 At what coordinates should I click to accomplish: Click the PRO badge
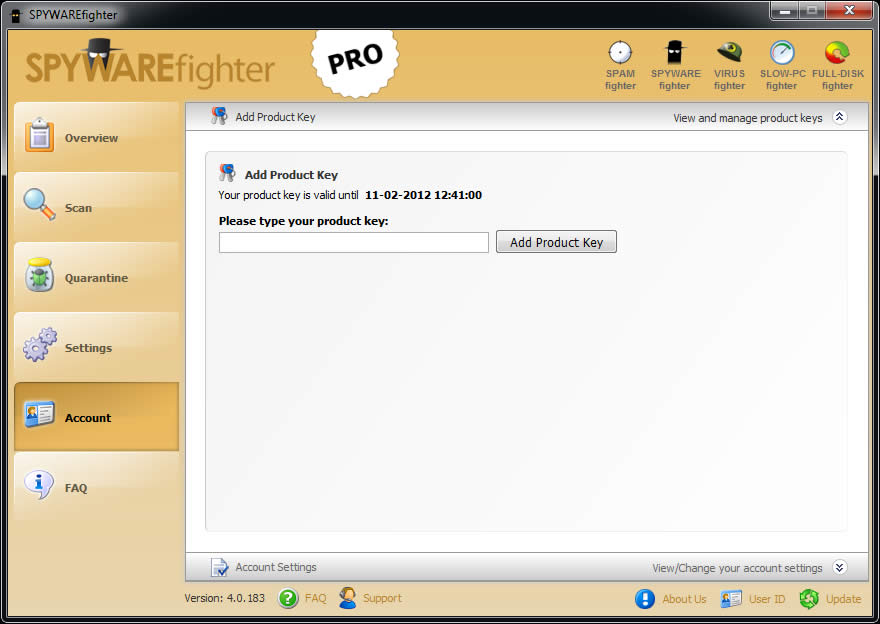tap(355, 62)
